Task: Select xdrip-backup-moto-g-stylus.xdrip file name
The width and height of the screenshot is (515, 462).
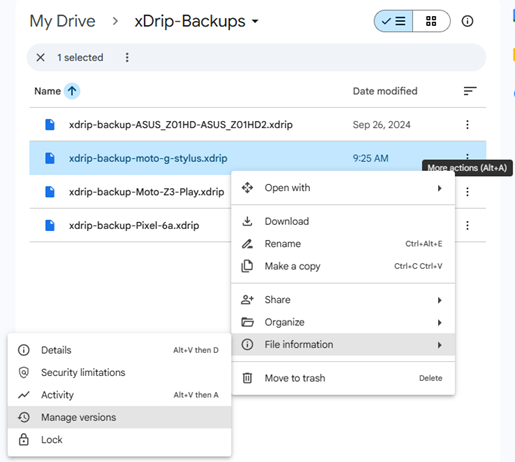Action: (x=148, y=158)
